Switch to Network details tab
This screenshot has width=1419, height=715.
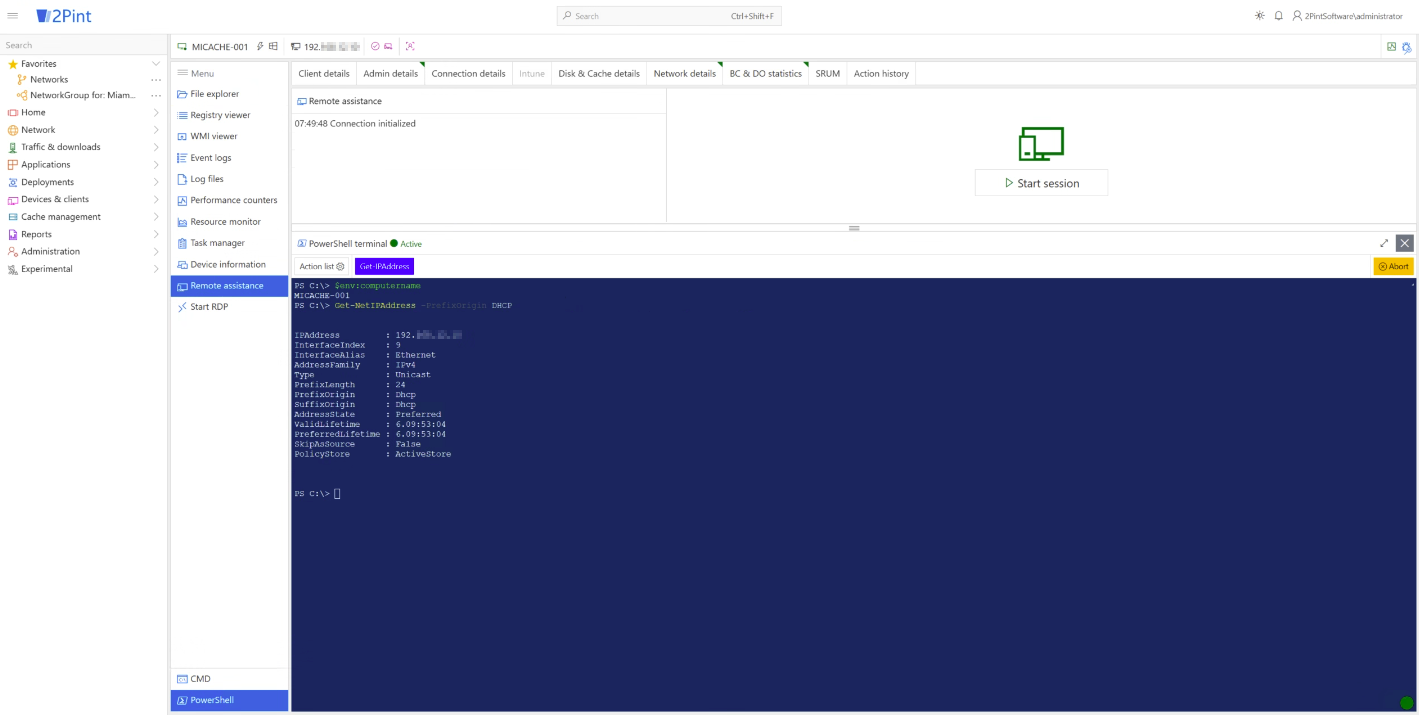pyautogui.click(x=685, y=73)
